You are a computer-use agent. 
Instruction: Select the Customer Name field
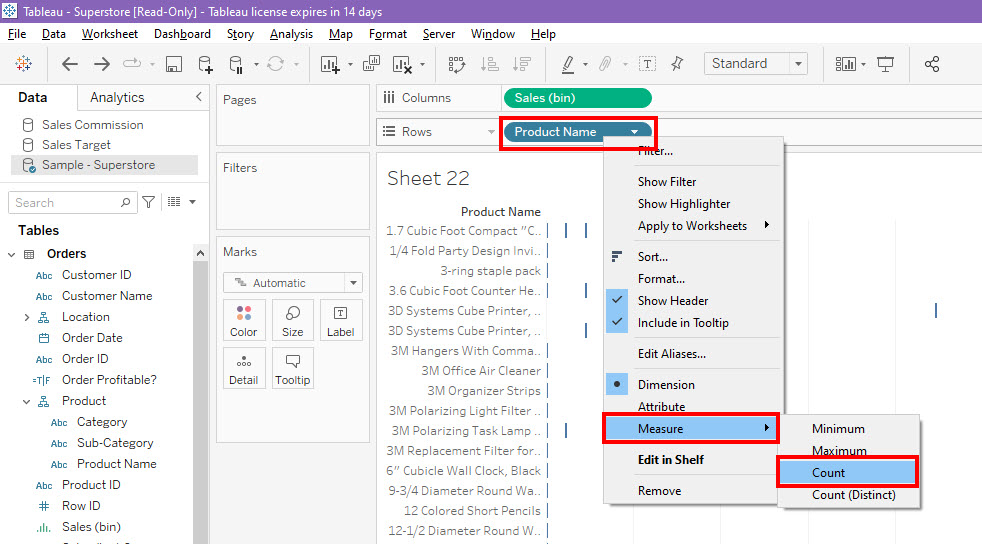pyautogui.click(x=107, y=295)
